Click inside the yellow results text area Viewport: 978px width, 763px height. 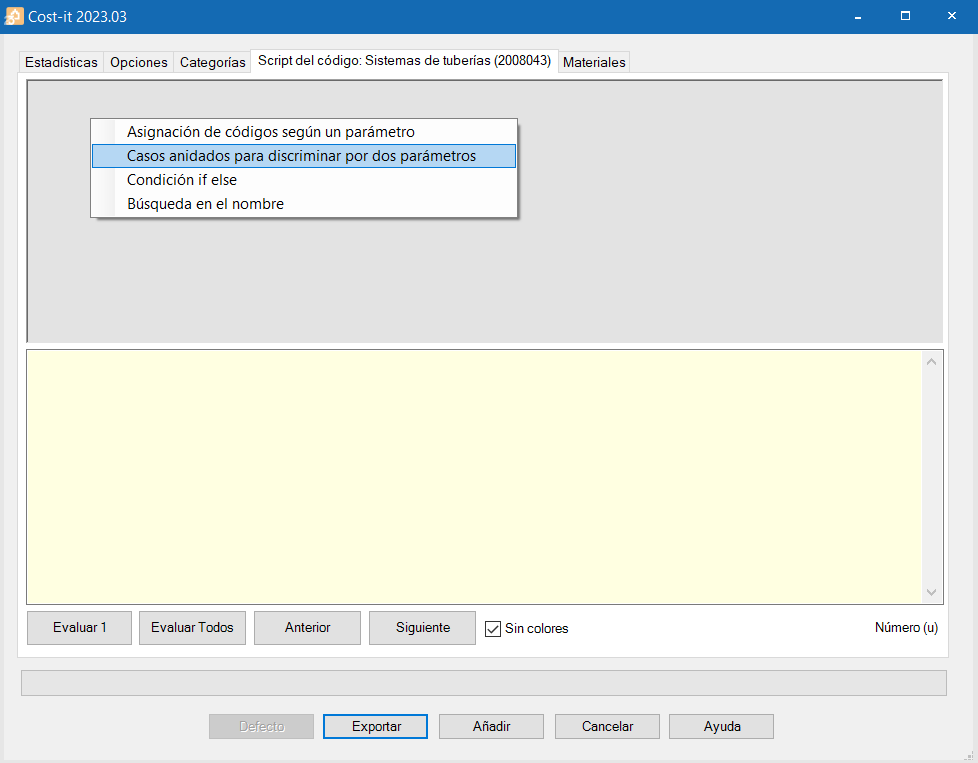[x=474, y=477]
